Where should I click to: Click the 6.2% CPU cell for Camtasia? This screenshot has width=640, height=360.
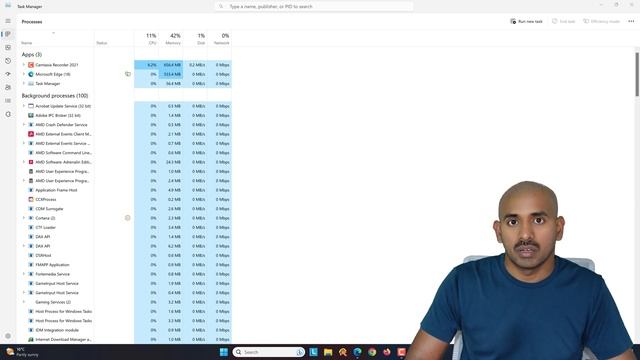146,65
